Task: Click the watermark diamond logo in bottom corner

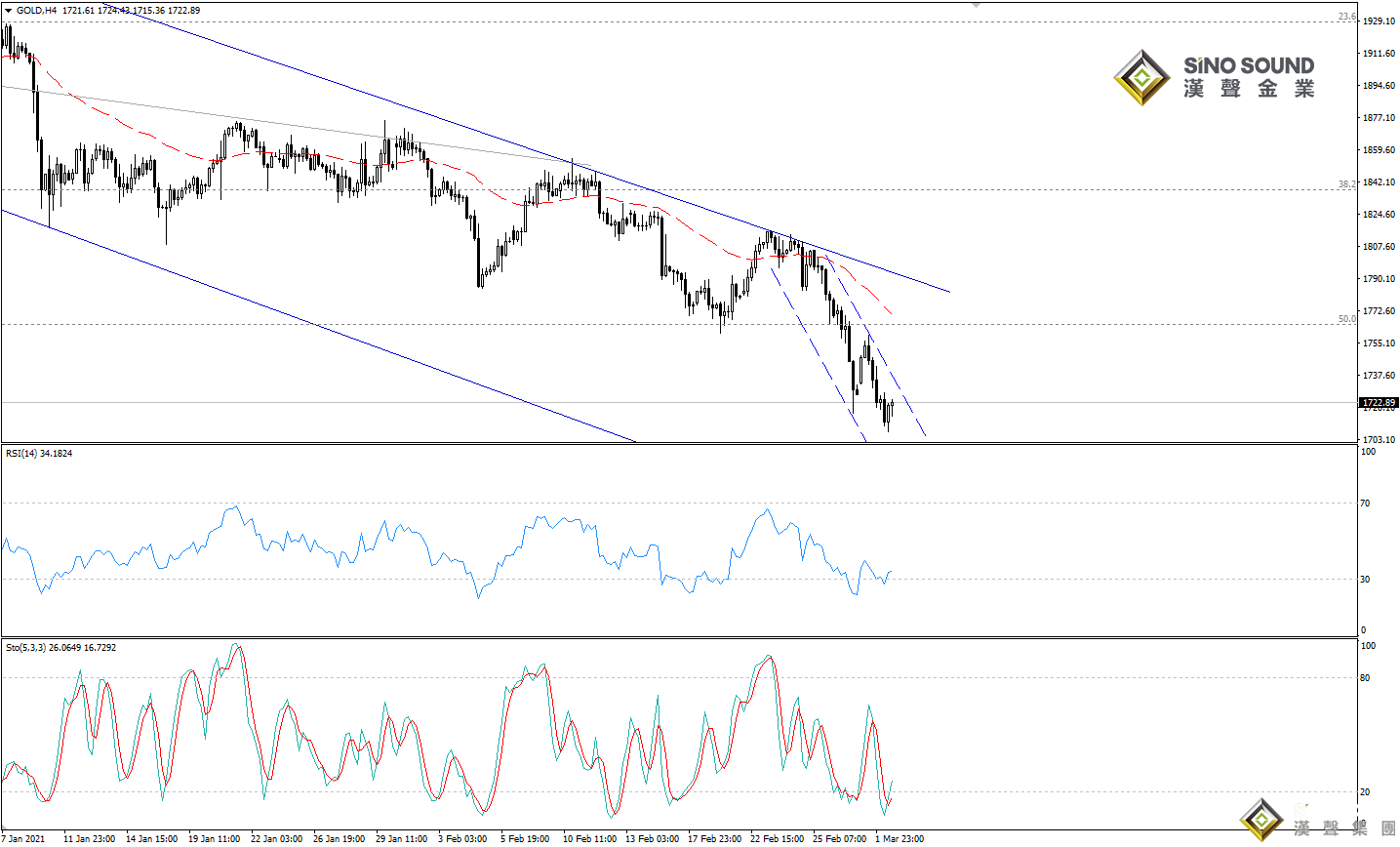Action: [x=1261, y=820]
